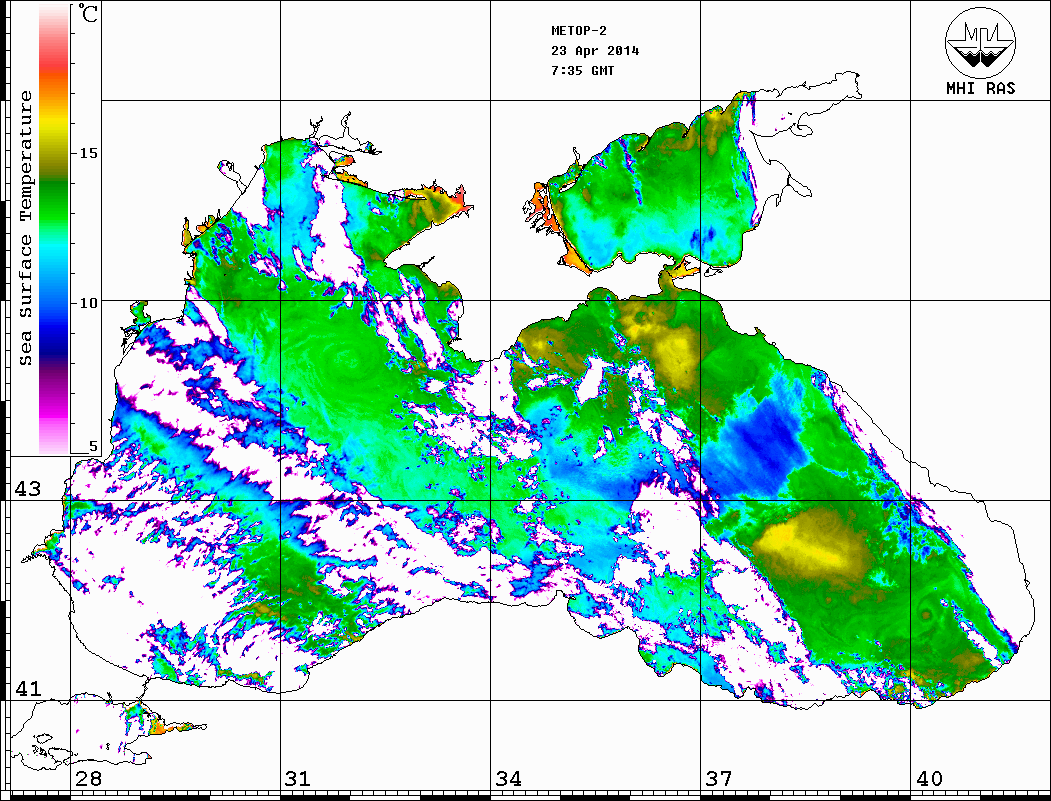Click longitude label '40'
Image resolution: width=1051 pixels, height=801 pixels.
tap(929, 779)
